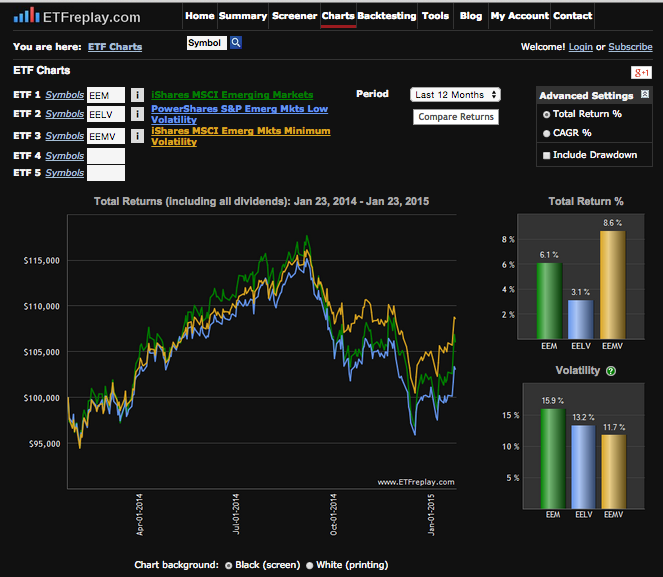Screen dimensions: 663x577
Task: Click blue EELV 3.1 % Total Return bar
Action: (580, 320)
